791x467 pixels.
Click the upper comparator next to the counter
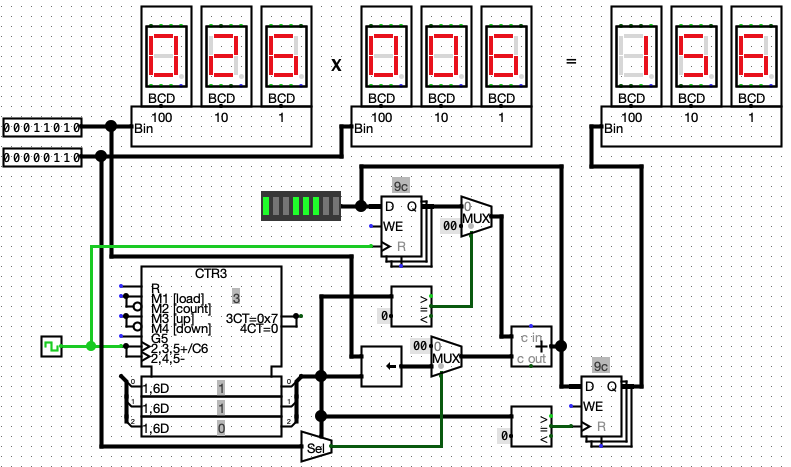pyautogui.click(x=412, y=306)
